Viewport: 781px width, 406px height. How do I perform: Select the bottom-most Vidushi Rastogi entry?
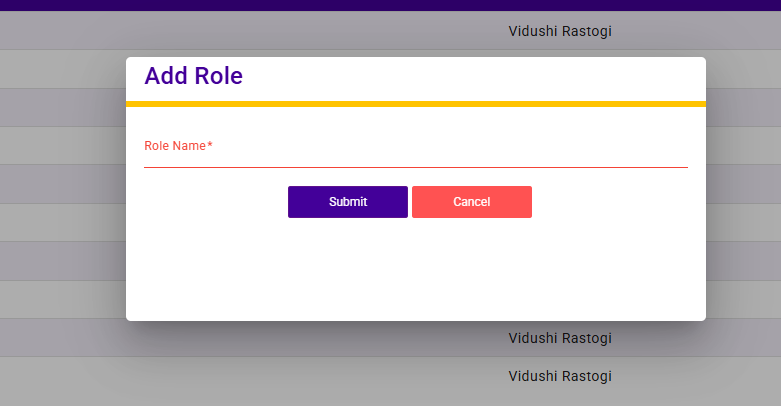pos(559,376)
